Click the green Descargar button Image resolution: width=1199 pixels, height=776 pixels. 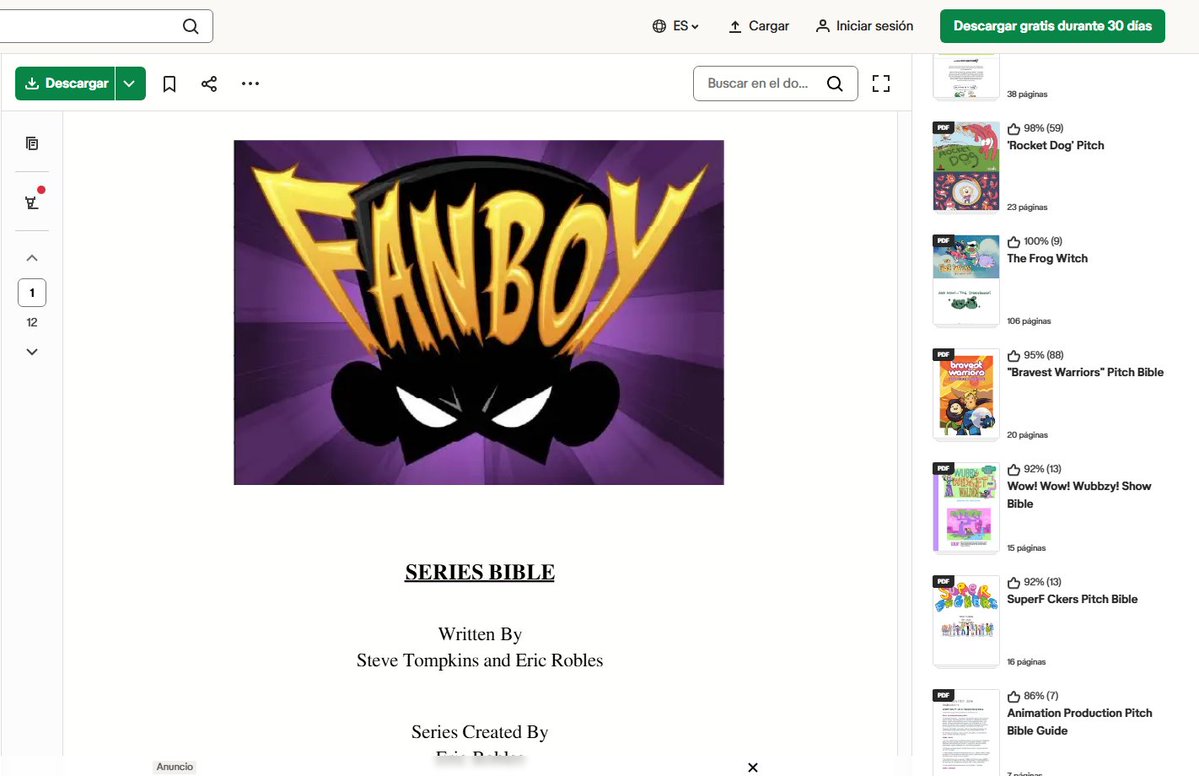(66, 83)
